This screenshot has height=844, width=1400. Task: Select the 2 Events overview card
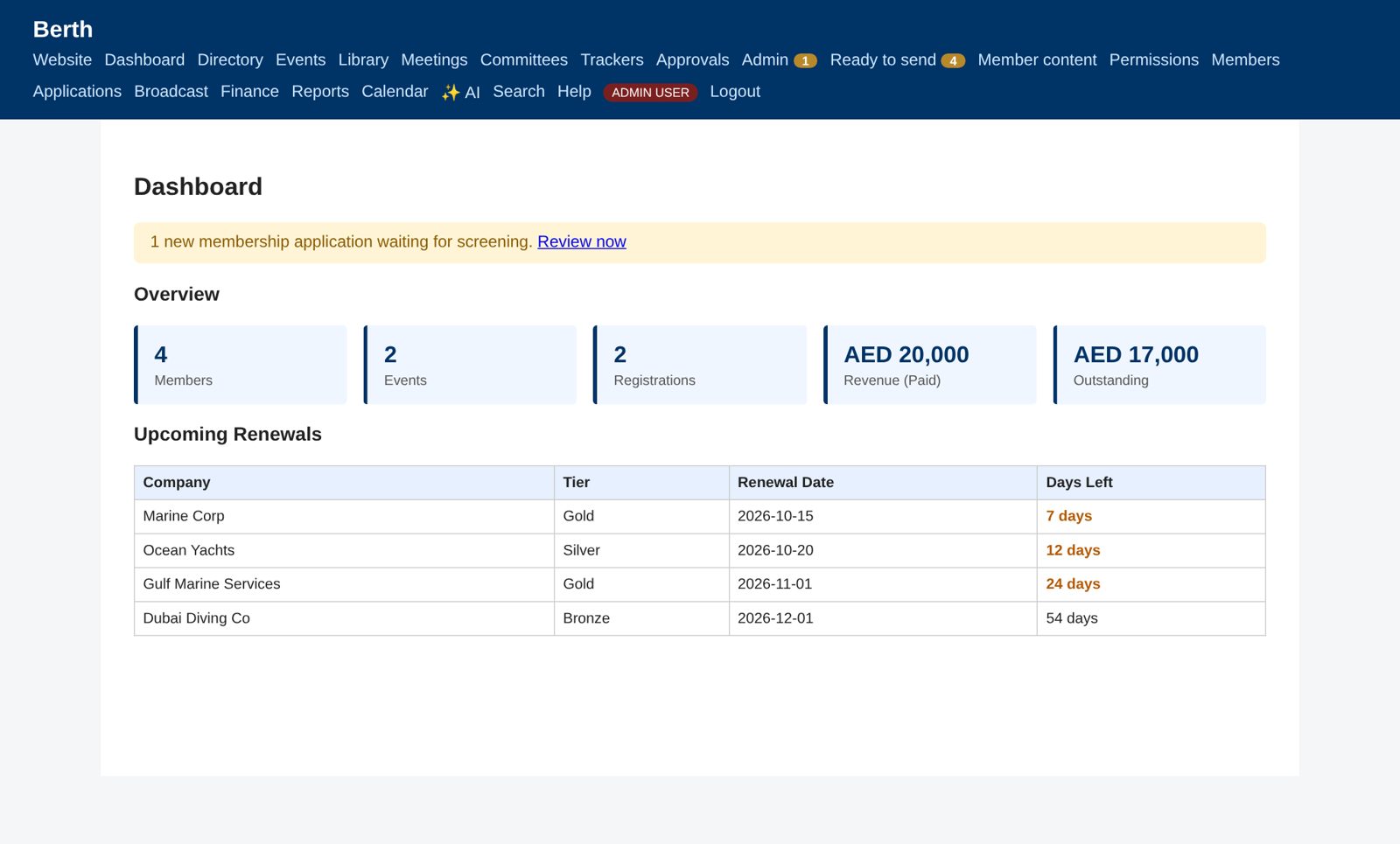(x=470, y=365)
